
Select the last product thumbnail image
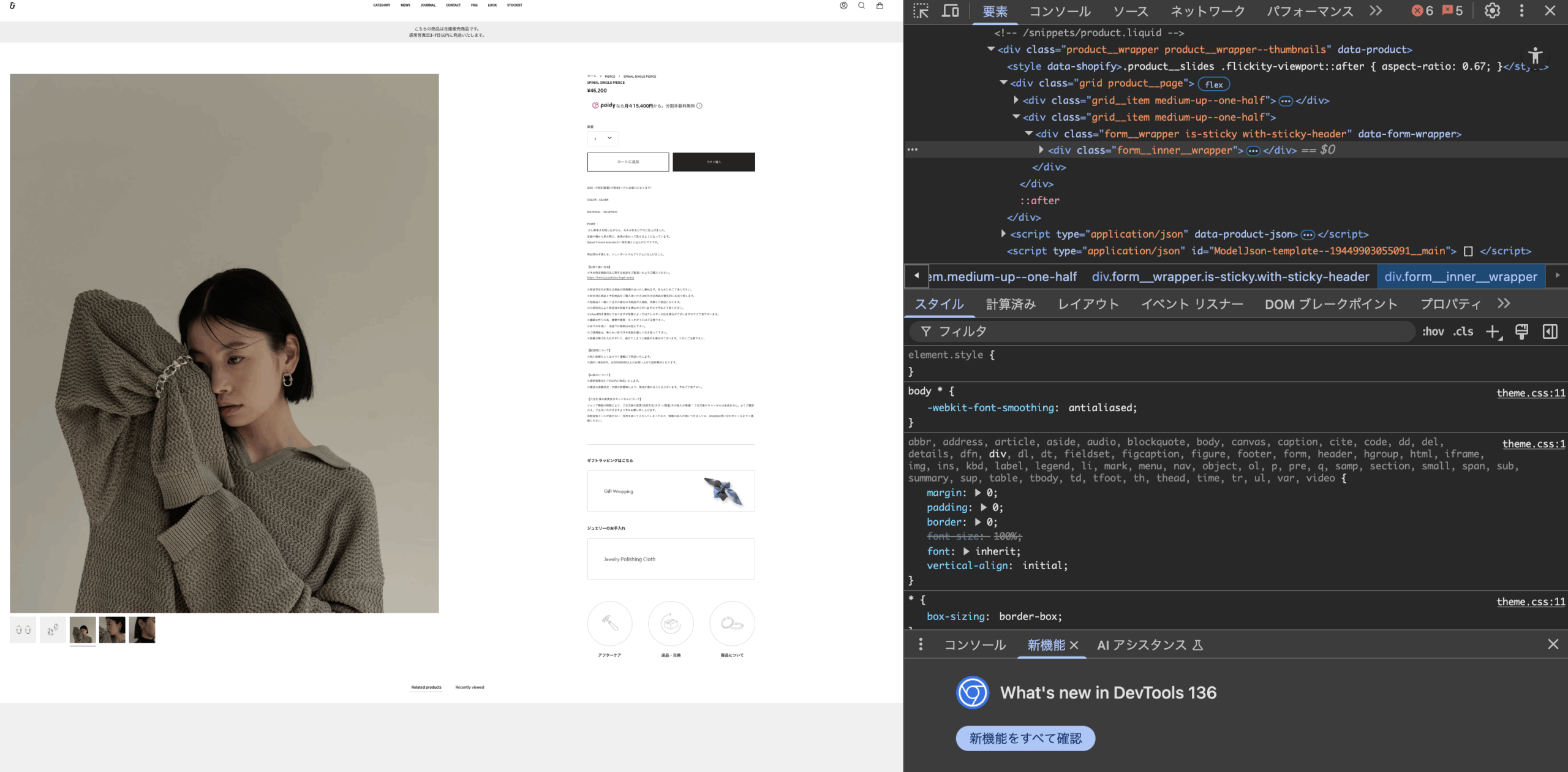pyautogui.click(x=142, y=630)
